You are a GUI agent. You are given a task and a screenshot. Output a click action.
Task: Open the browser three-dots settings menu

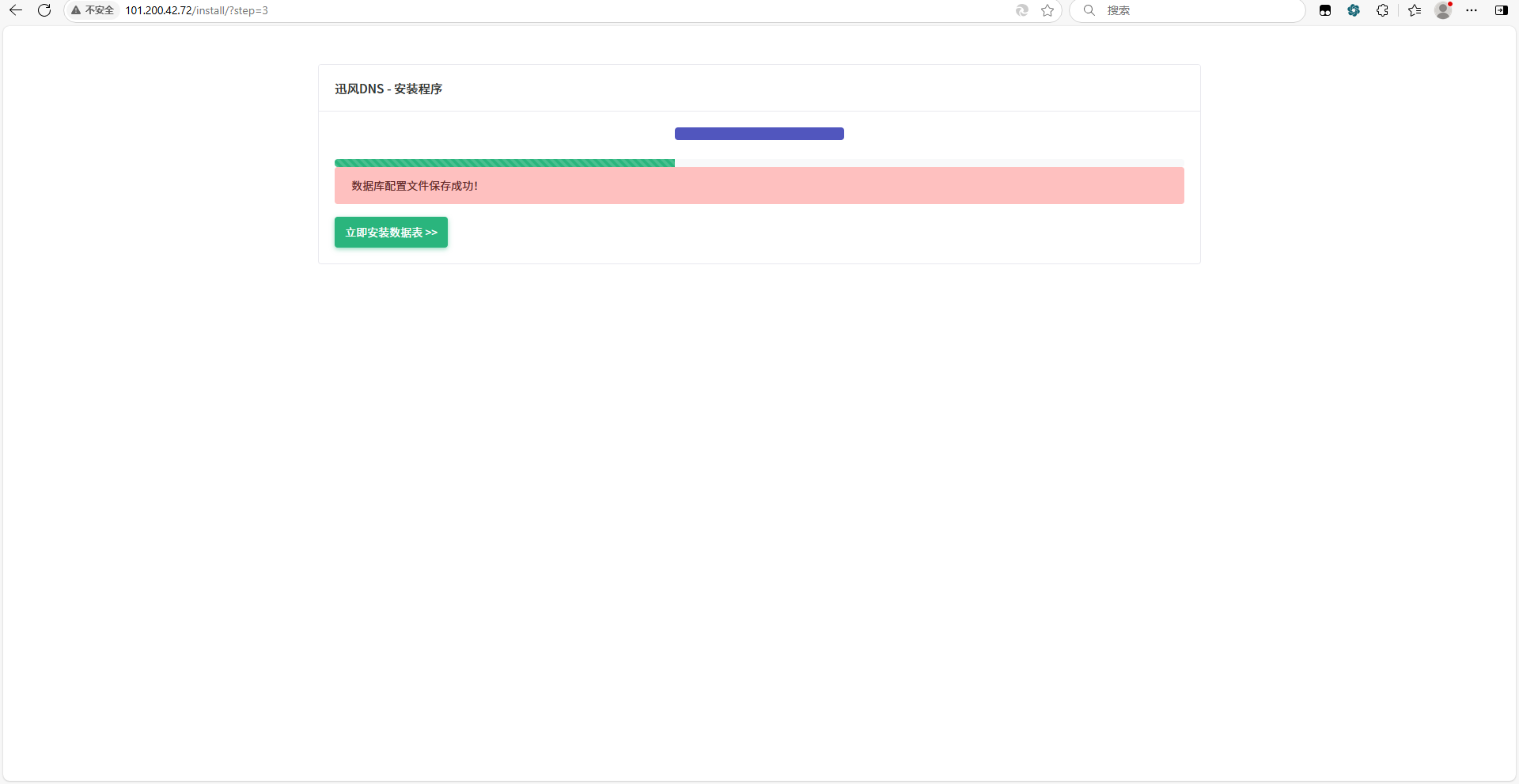1472,10
